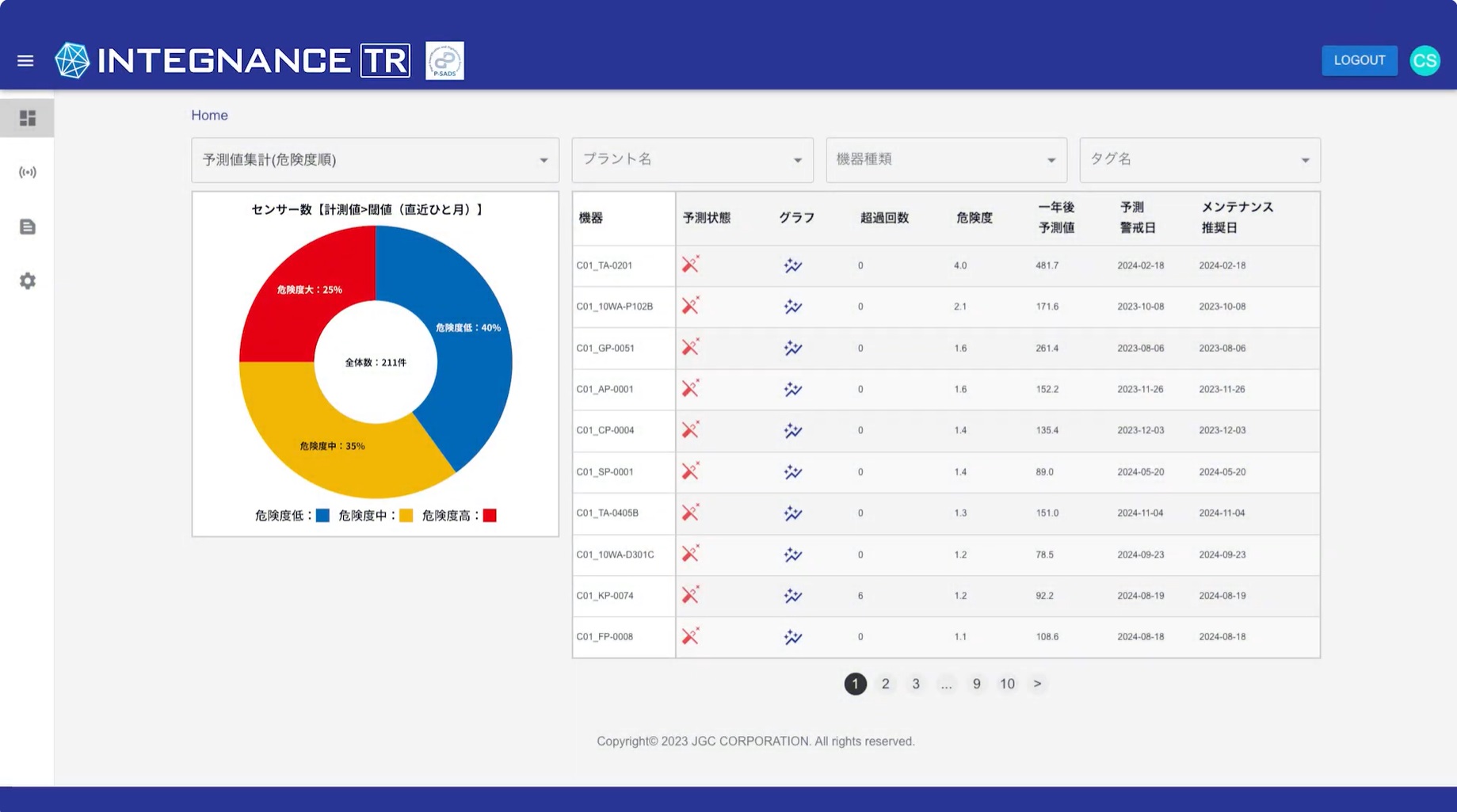Click the dashboard icon in sidebar
The height and width of the screenshot is (812, 1457).
point(28,118)
